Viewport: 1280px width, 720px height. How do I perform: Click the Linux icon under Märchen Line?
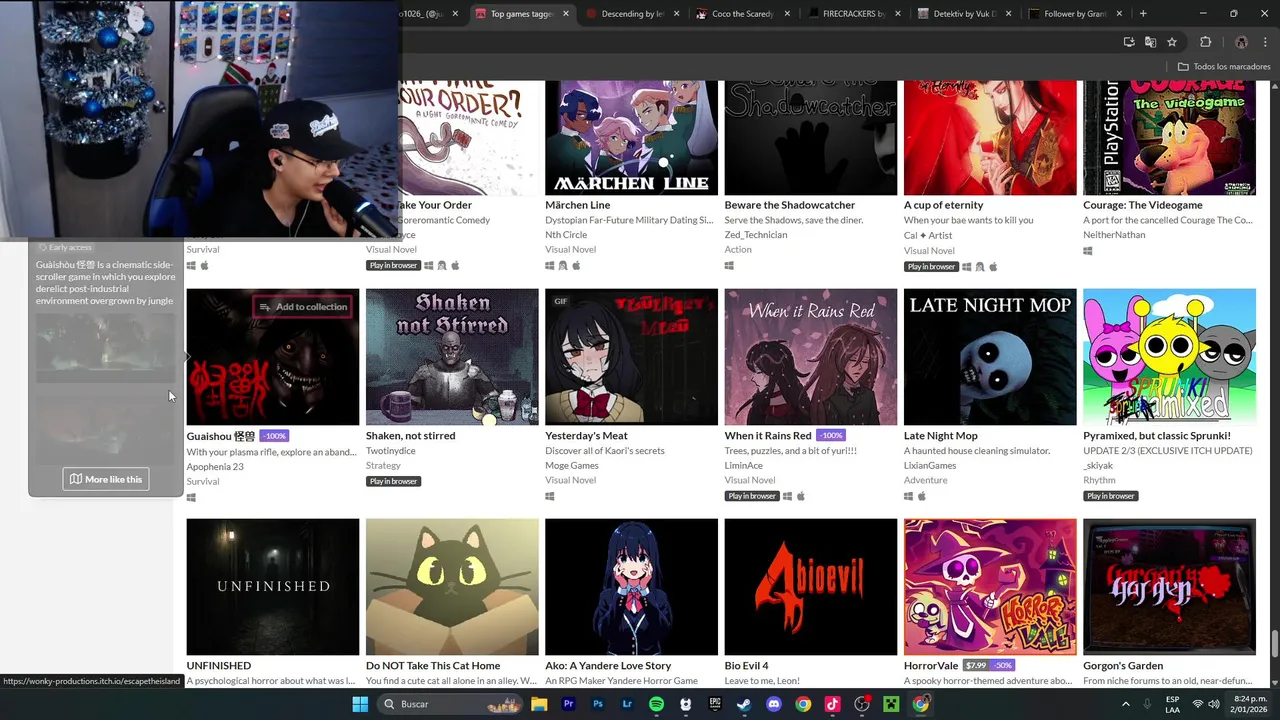563,266
